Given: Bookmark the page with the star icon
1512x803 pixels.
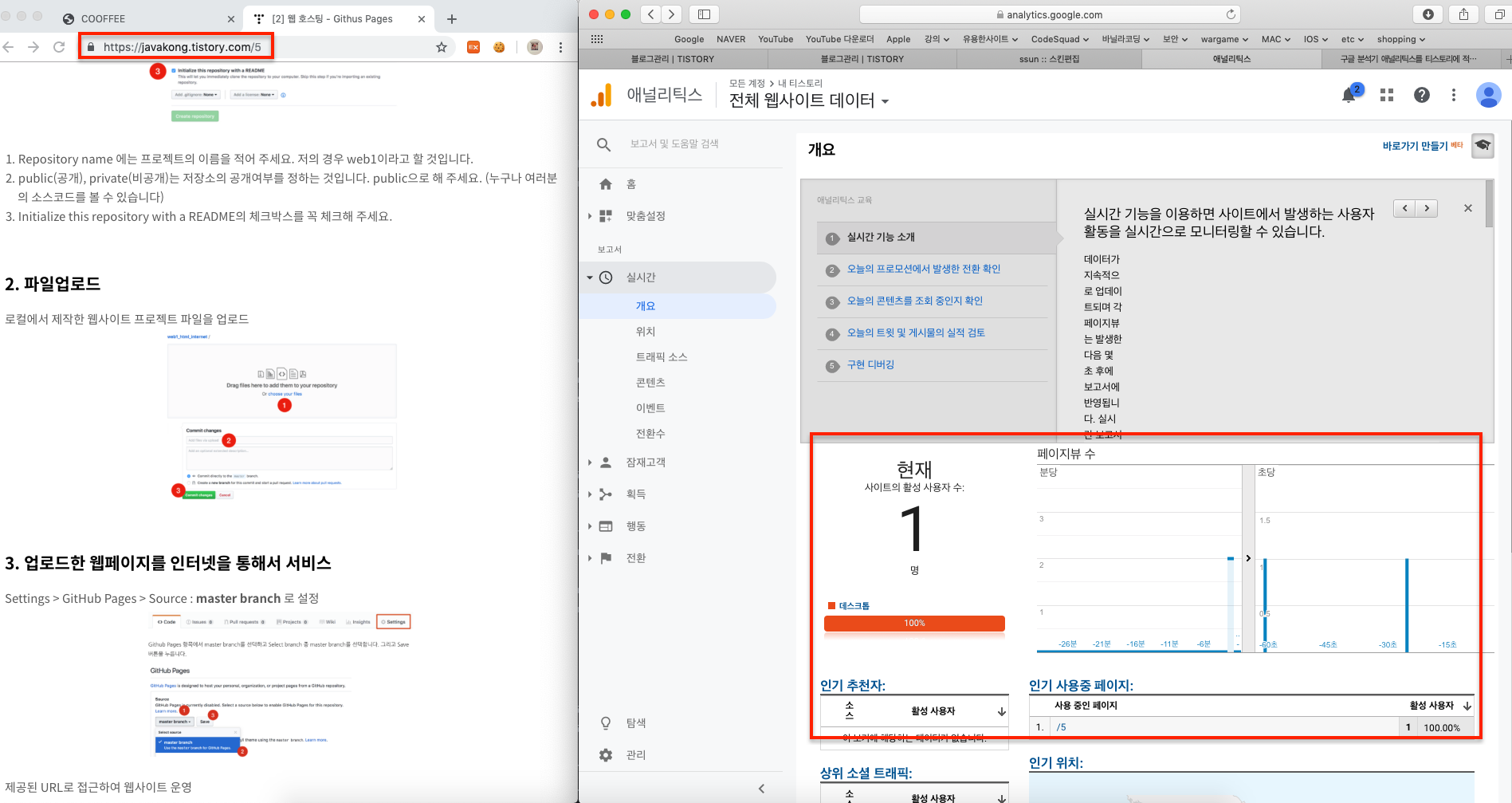Looking at the screenshot, I should (x=442, y=47).
